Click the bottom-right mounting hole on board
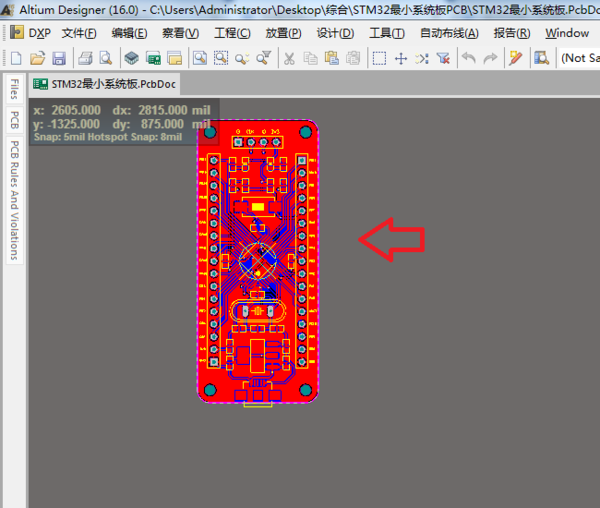This screenshot has width=600, height=508. [x=305, y=390]
